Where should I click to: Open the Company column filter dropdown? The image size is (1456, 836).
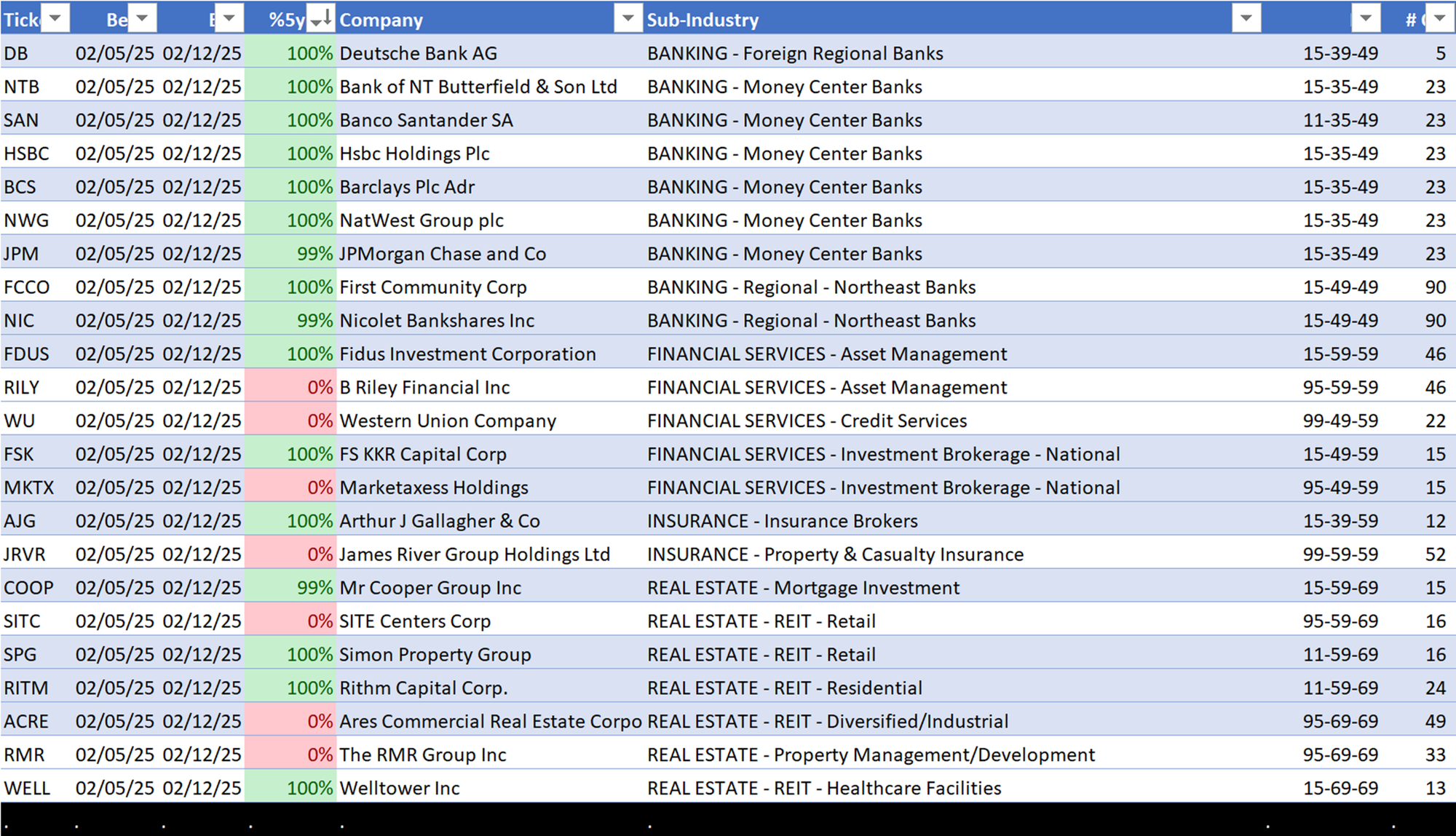coord(627,19)
